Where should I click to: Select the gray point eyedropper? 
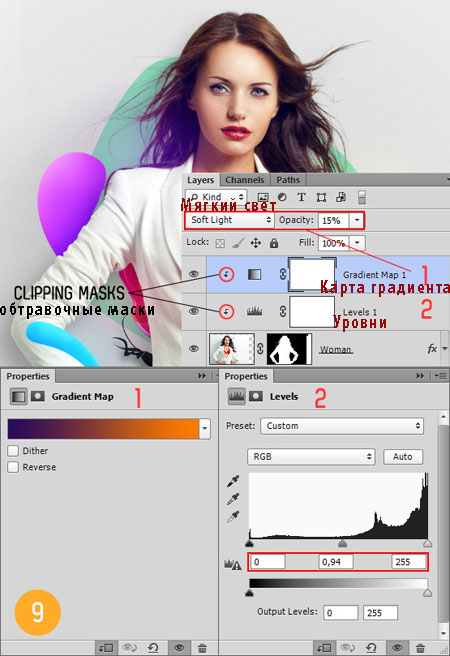pos(233,499)
